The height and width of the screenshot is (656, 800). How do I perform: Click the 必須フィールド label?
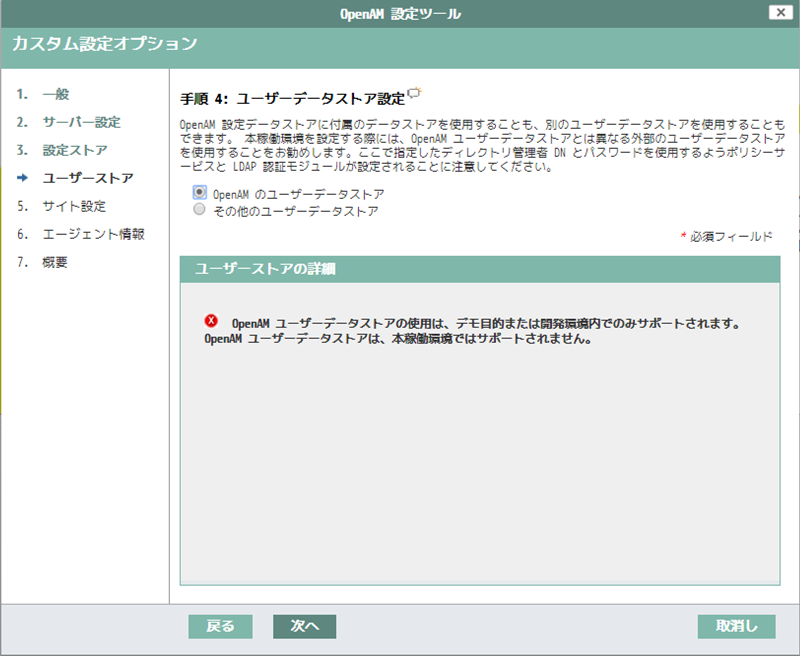[x=732, y=237]
